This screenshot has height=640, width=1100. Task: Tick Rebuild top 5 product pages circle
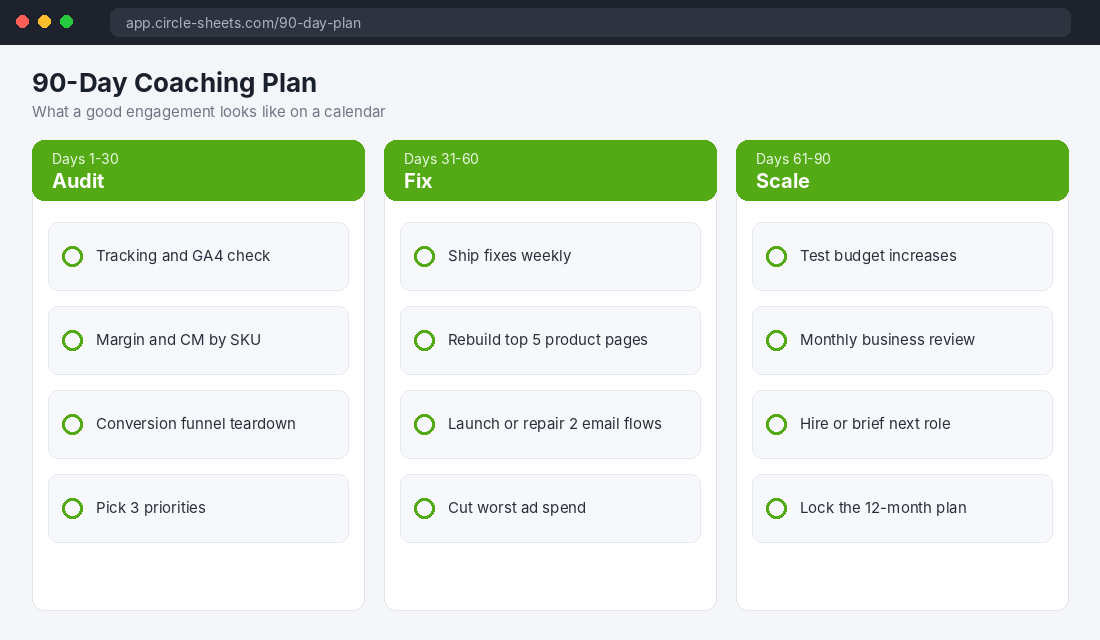click(424, 341)
